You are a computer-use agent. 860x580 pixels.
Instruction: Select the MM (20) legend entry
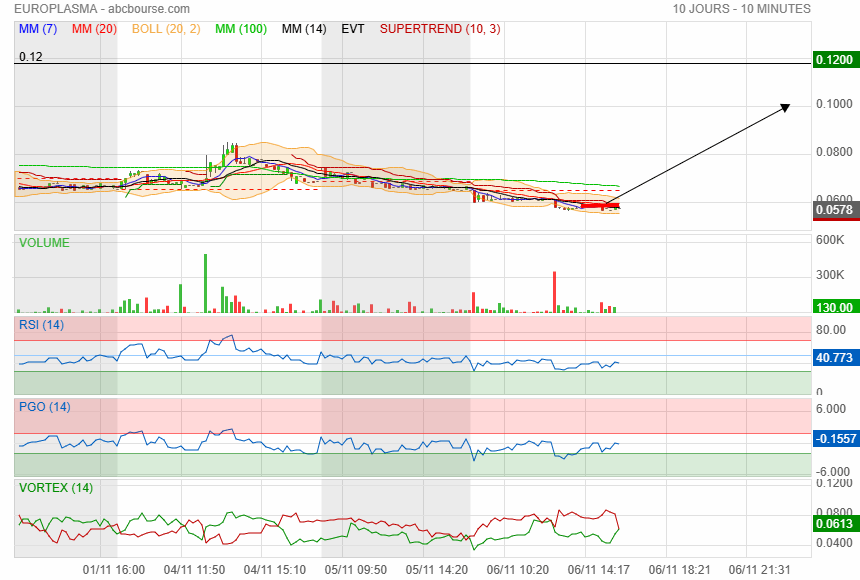click(94, 29)
